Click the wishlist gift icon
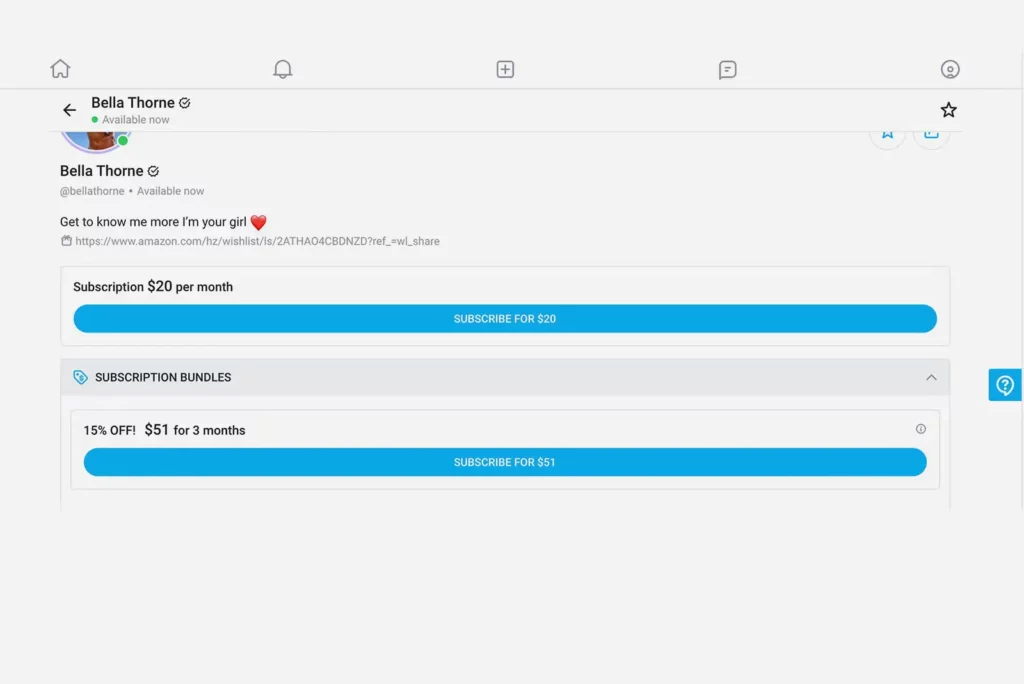Viewport: 1024px width, 684px height. coord(66,240)
